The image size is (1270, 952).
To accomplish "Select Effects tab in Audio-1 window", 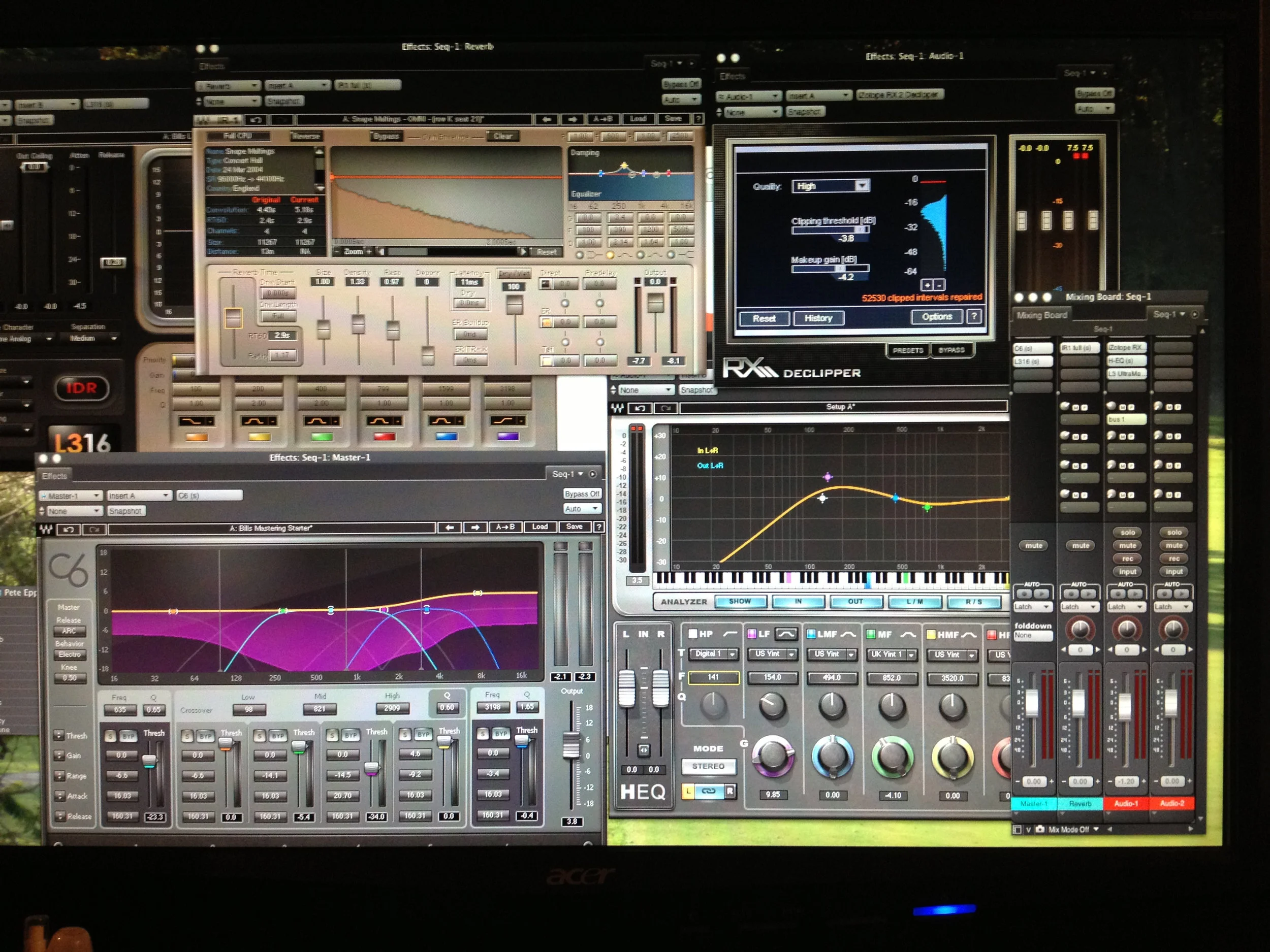I will coord(733,76).
